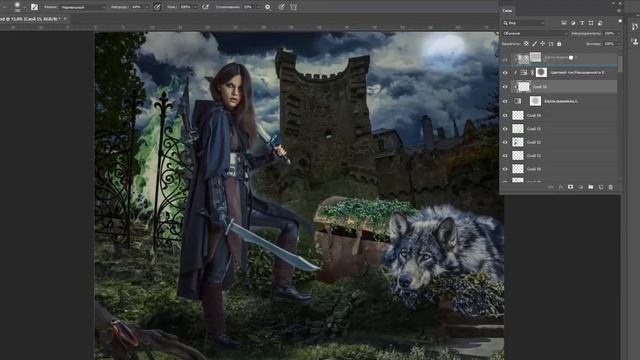Open the brush preset picker thumbnail
Screen dimensions: 640x360
coord(17,6)
